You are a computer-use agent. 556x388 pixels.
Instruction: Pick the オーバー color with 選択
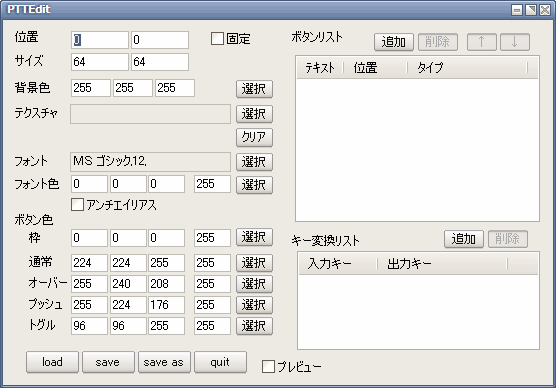click(254, 284)
